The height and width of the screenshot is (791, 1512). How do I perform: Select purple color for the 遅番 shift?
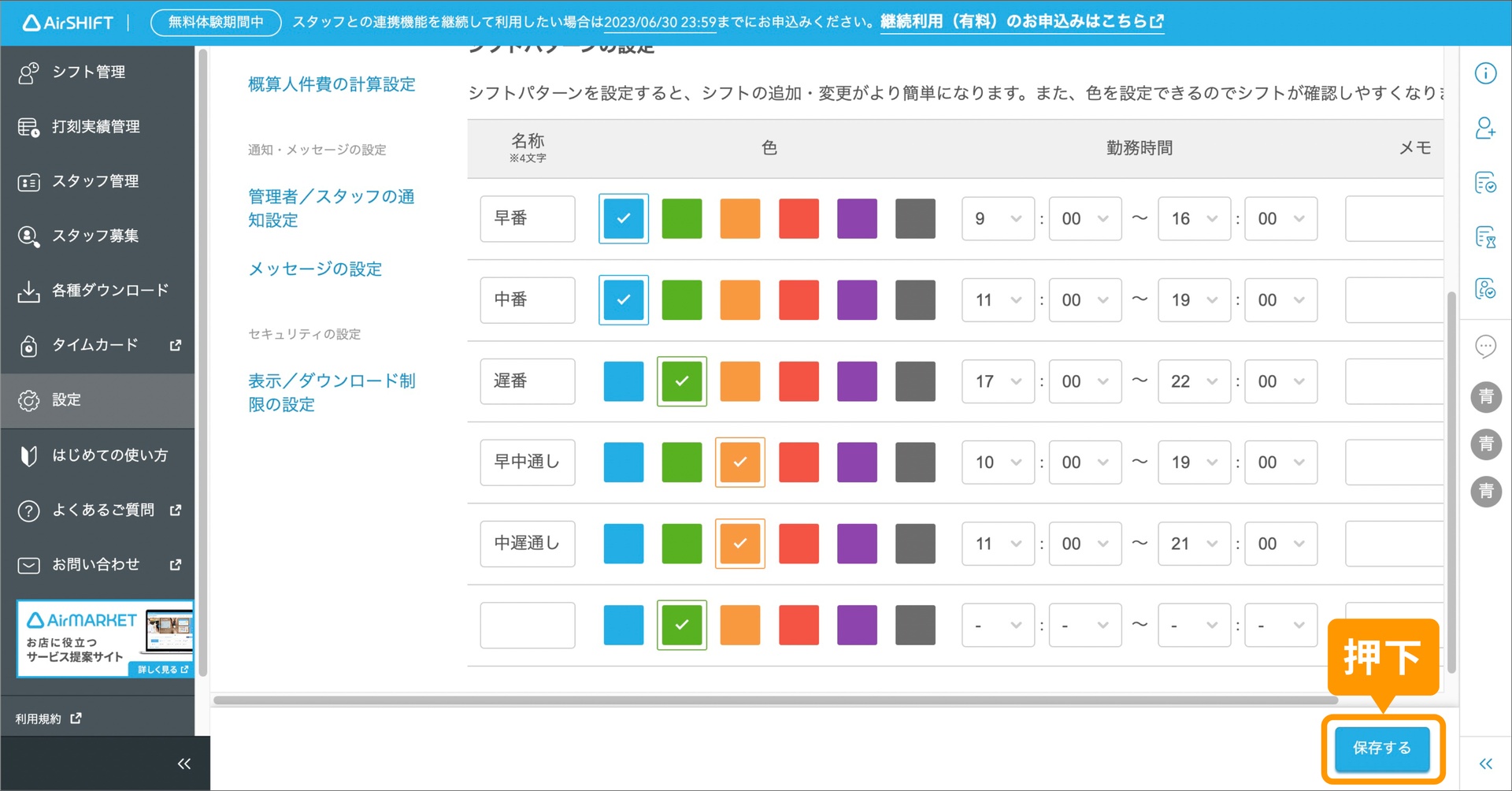[857, 381]
